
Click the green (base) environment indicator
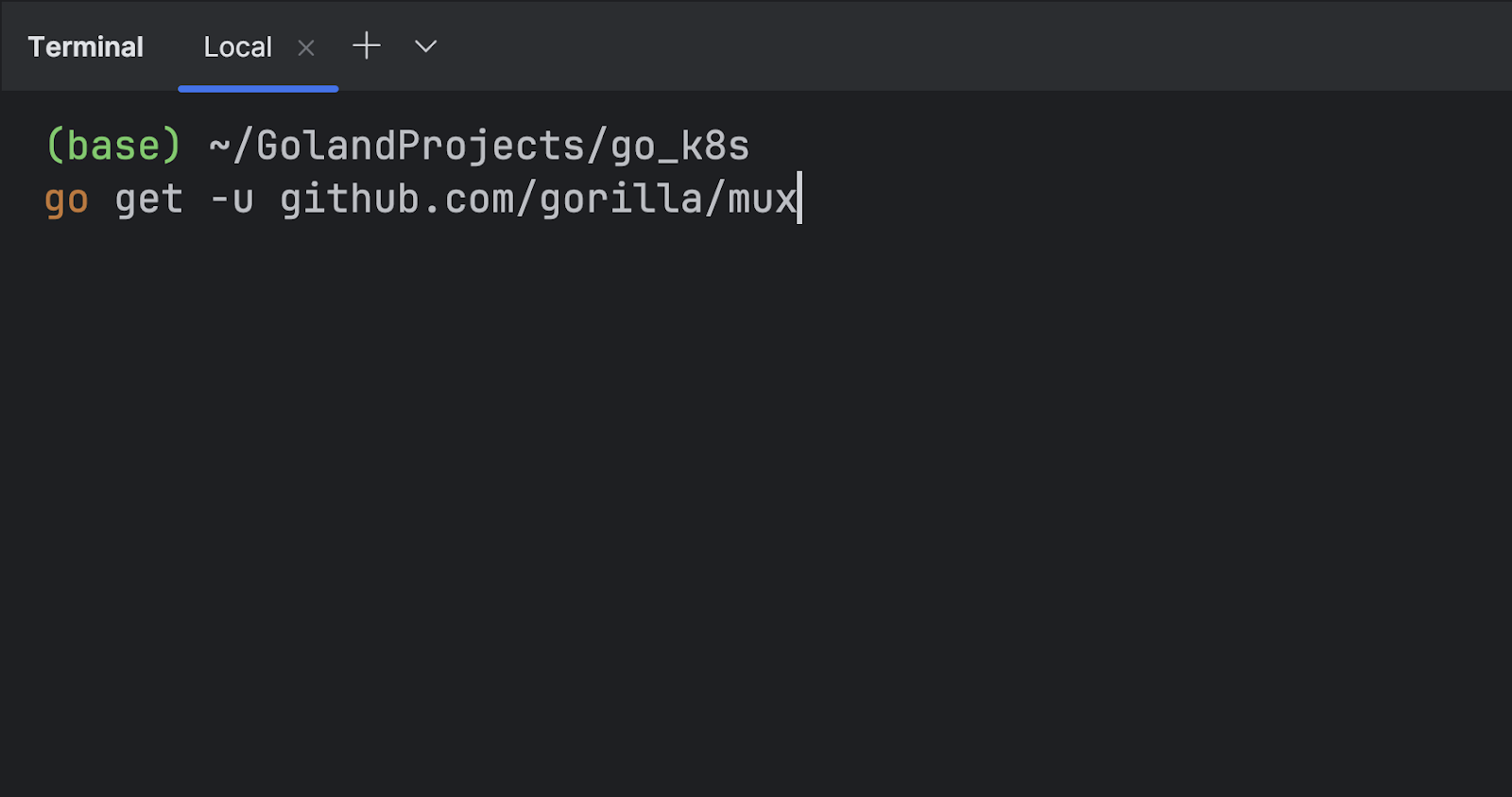pos(113,146)
